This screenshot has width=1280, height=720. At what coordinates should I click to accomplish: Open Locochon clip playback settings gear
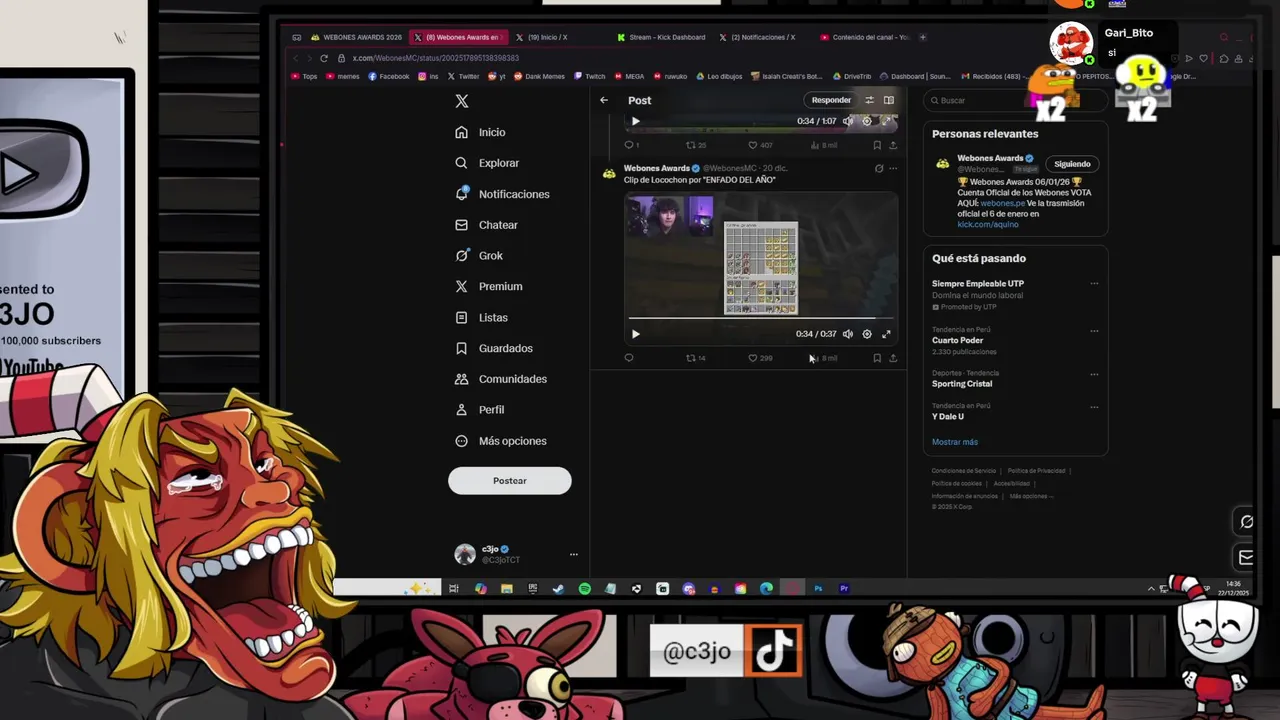tap(867, 334)
